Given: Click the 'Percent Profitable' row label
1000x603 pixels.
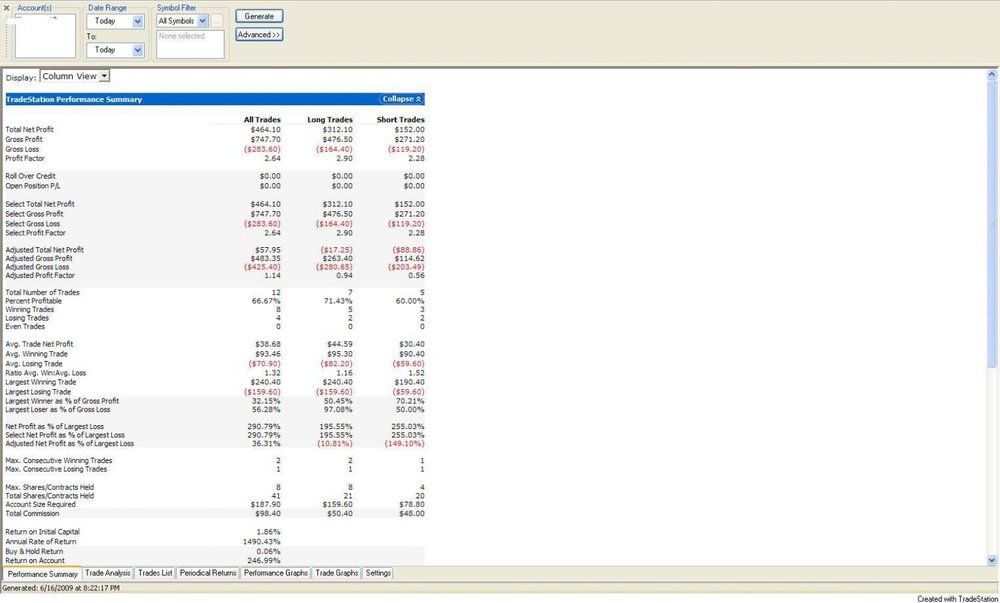Looking at the screenshot, I should (x=34, y=301).
